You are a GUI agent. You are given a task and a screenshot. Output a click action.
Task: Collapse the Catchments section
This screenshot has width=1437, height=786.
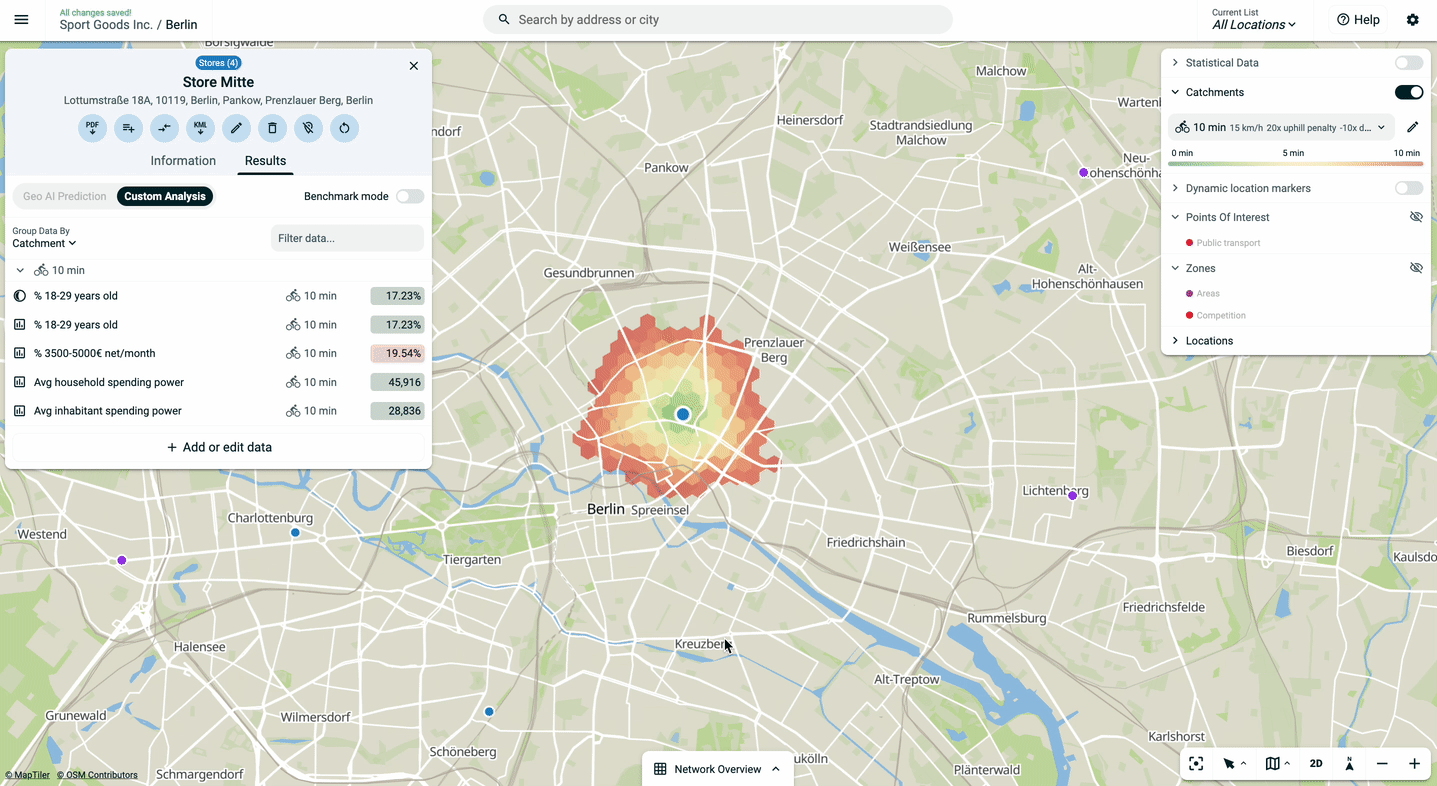[x=1175, y=92]
